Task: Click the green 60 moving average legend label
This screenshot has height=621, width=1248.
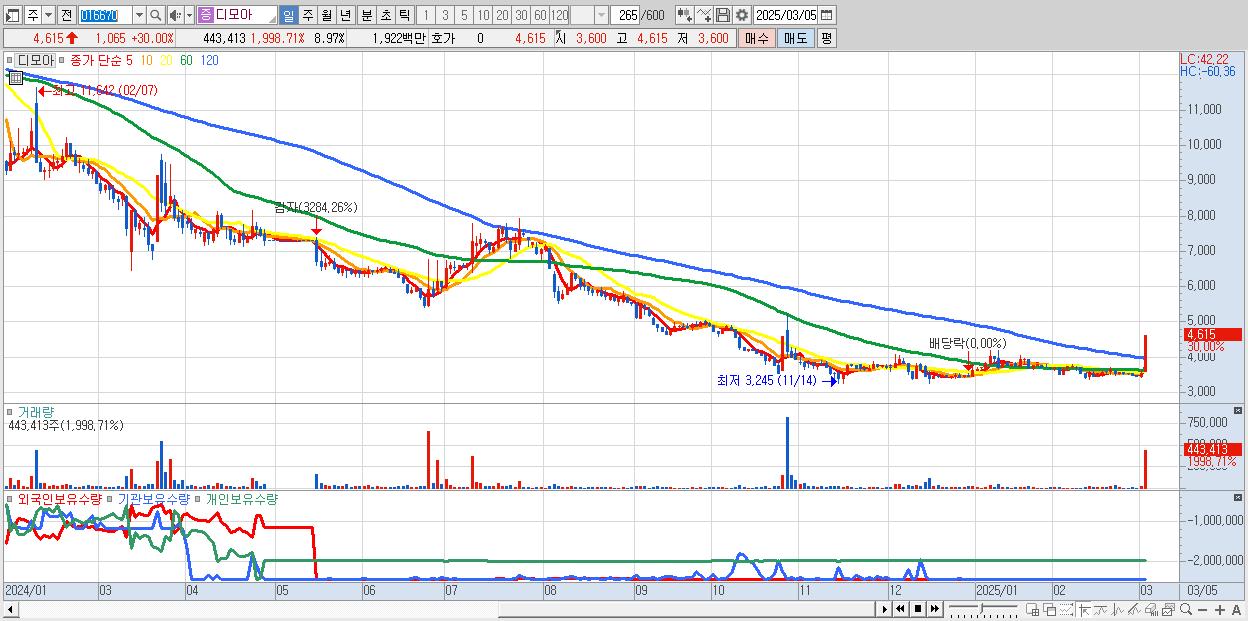Action: click(186, 60)
